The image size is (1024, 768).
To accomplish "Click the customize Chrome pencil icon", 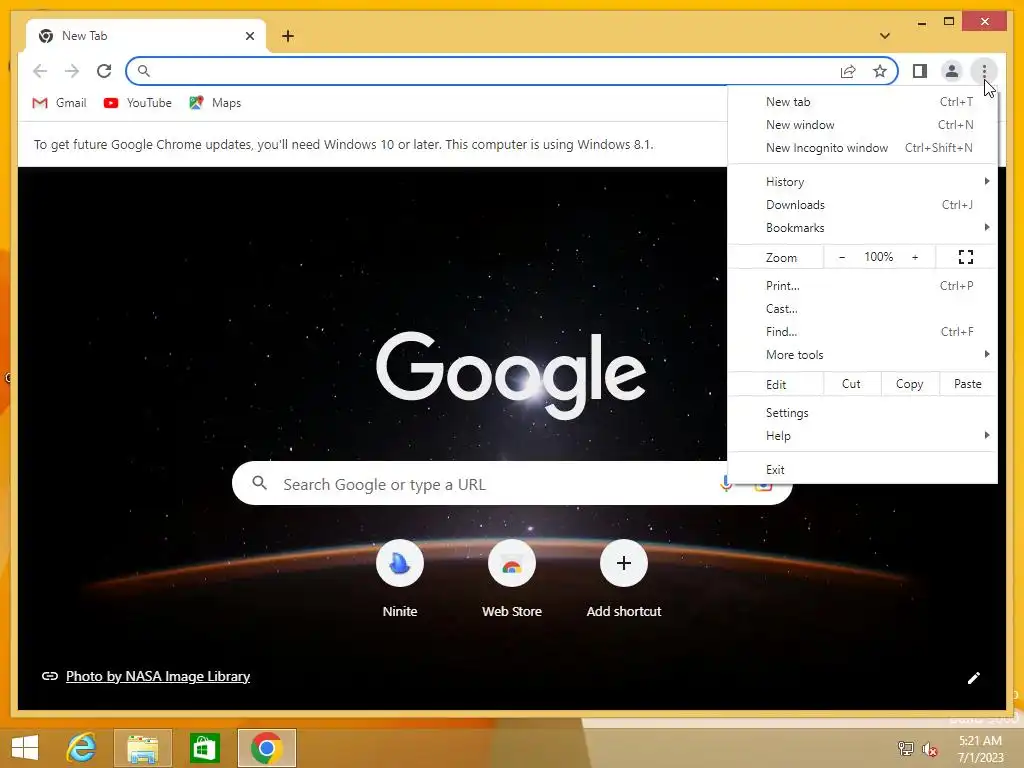I will (973, 678).
